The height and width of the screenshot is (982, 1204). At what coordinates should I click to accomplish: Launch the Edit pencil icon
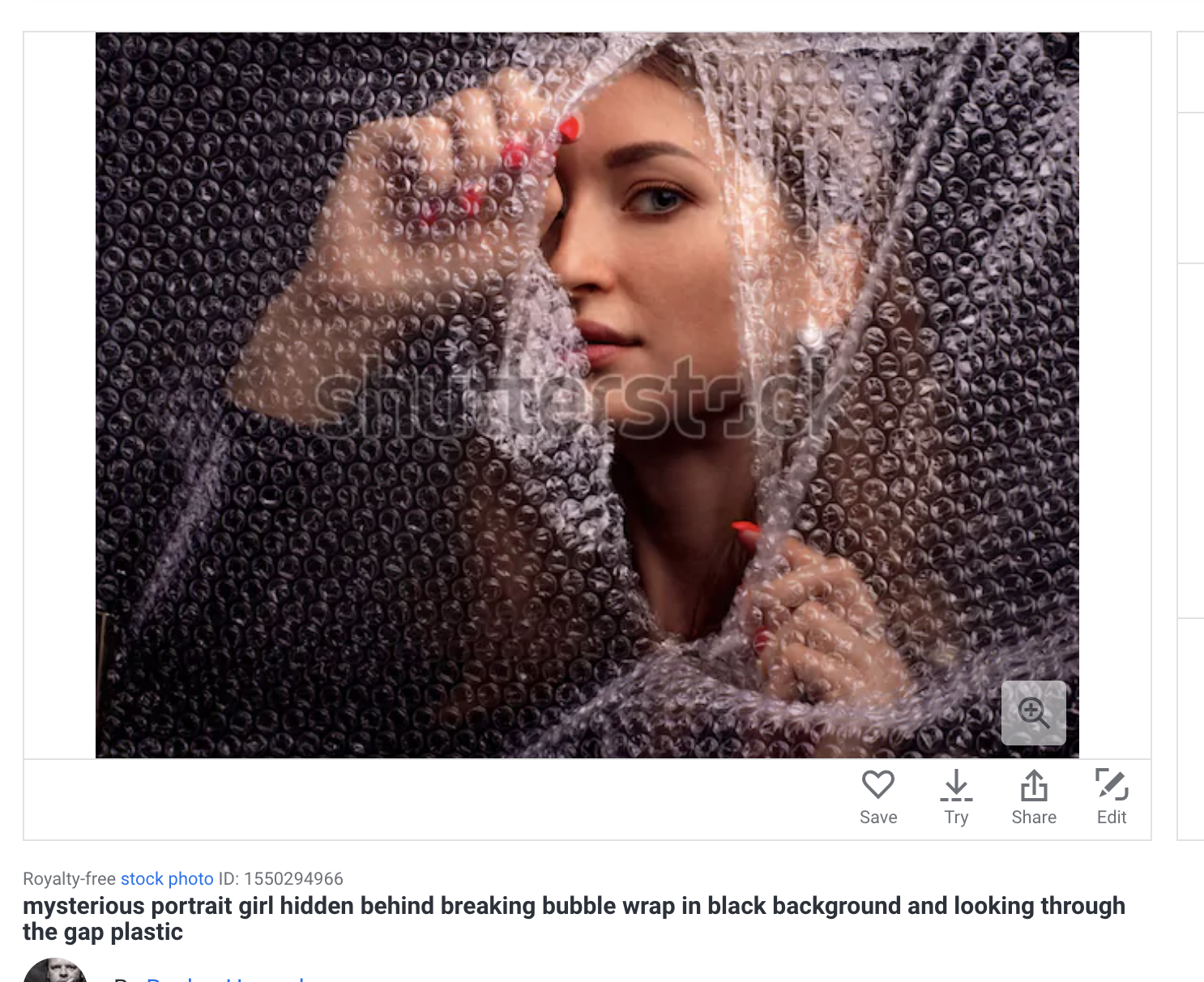click(1112, 784)
